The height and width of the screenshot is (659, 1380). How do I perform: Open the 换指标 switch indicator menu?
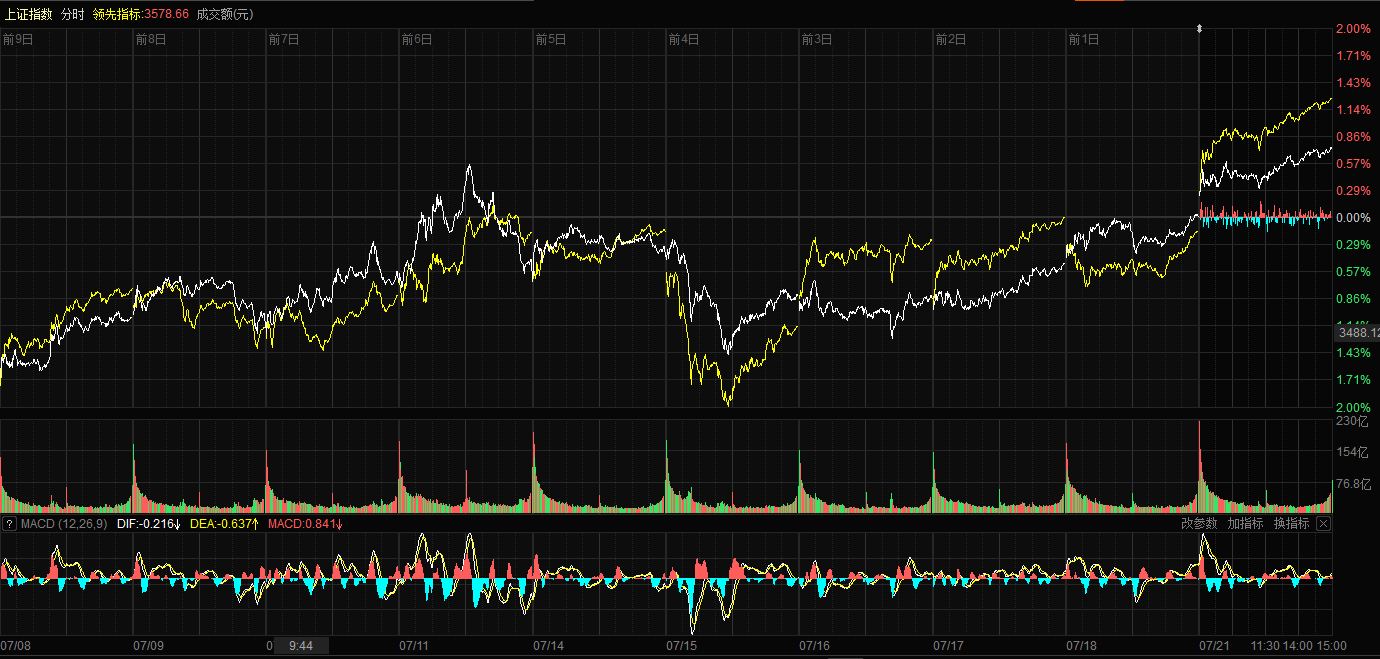click(1291, 524)
